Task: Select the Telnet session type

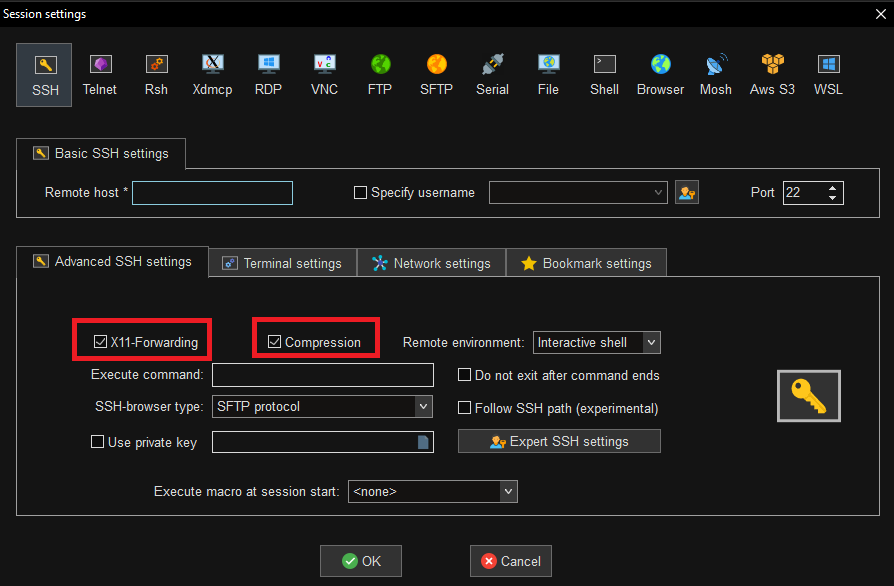Action: click(100, 74)
